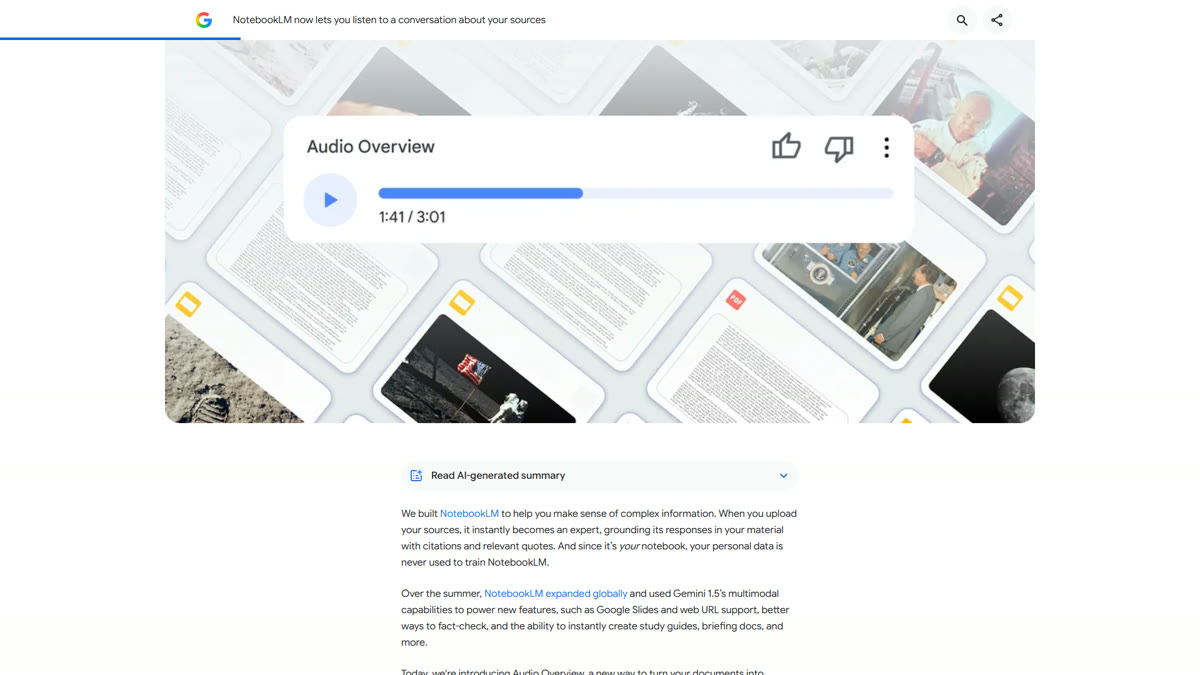Screen dimensions: 1200x675
Task: Play the Audio Overview
Action: point(330,200)
